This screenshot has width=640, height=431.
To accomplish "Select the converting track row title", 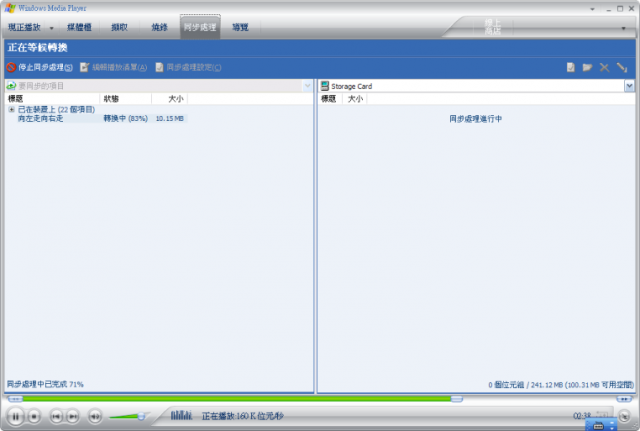I will [x=40, y=118].
